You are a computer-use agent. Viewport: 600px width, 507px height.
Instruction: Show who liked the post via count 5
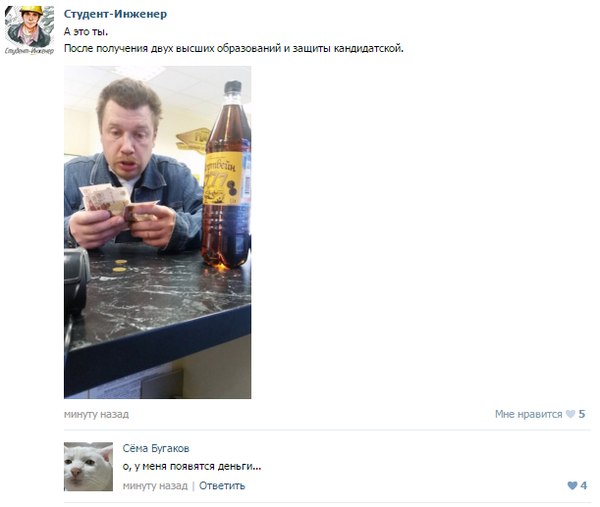coord(582,414)
